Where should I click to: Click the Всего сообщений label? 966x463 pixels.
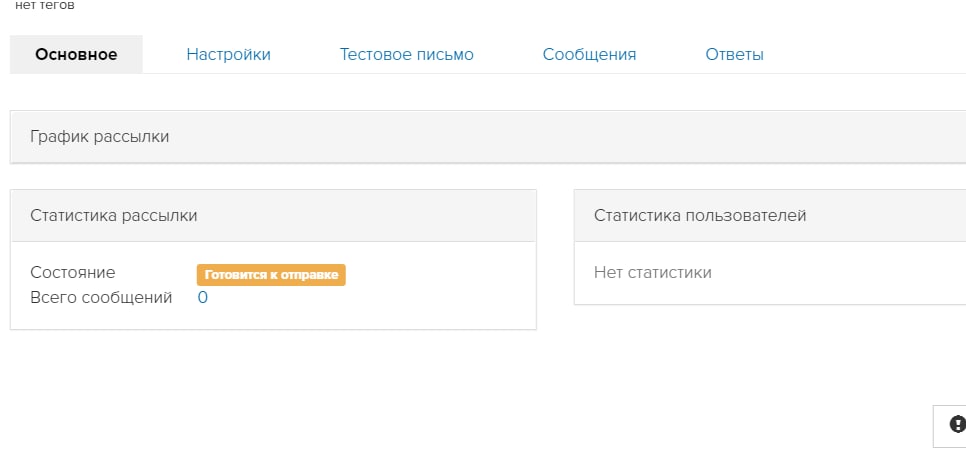[101, 298]
